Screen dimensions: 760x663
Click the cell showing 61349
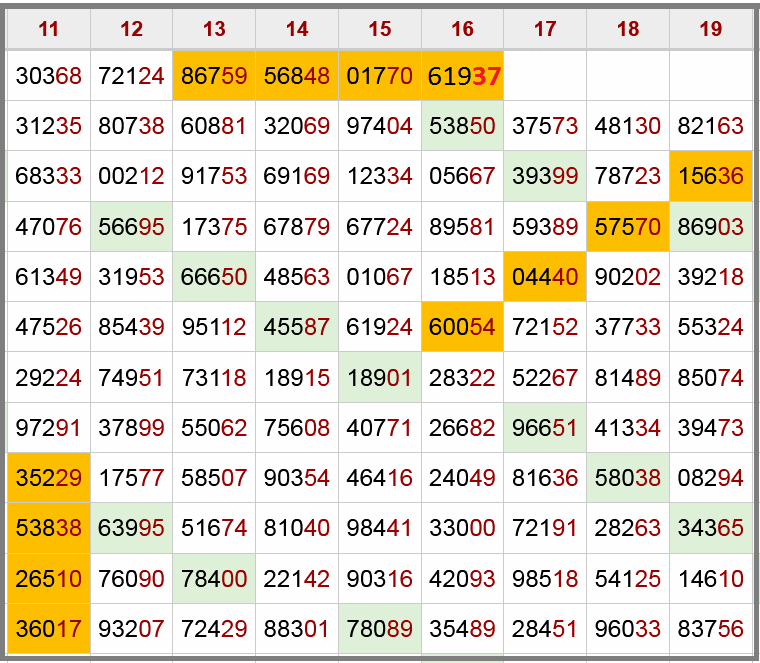click(48, 277)
